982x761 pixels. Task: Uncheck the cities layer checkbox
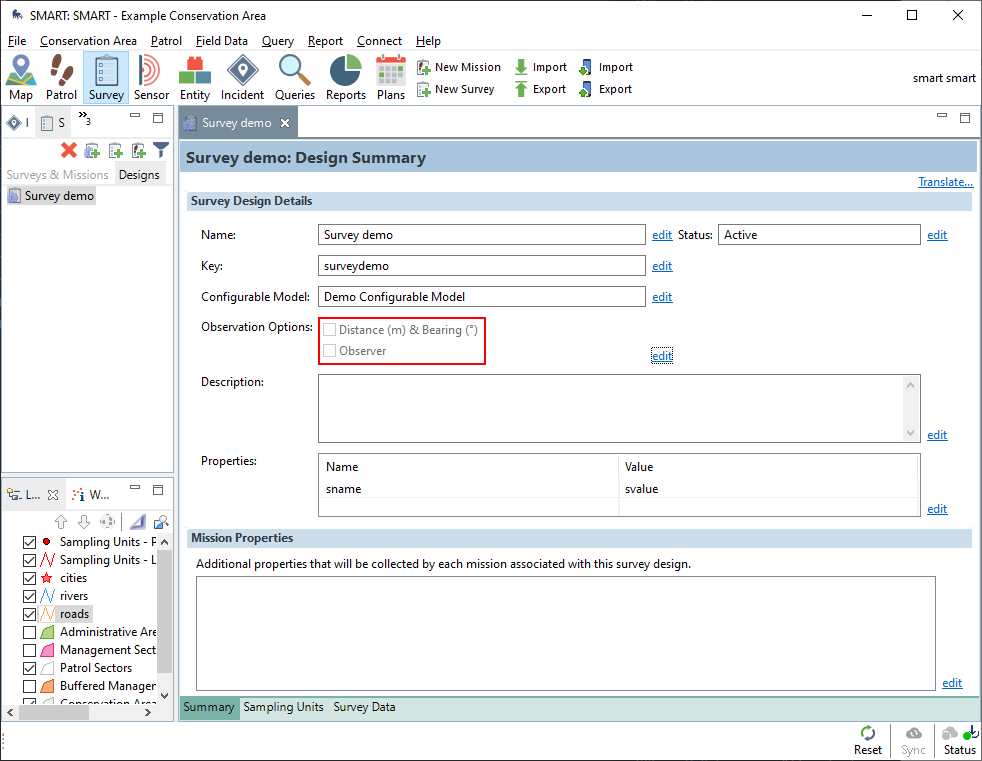[x=29, y=578]
